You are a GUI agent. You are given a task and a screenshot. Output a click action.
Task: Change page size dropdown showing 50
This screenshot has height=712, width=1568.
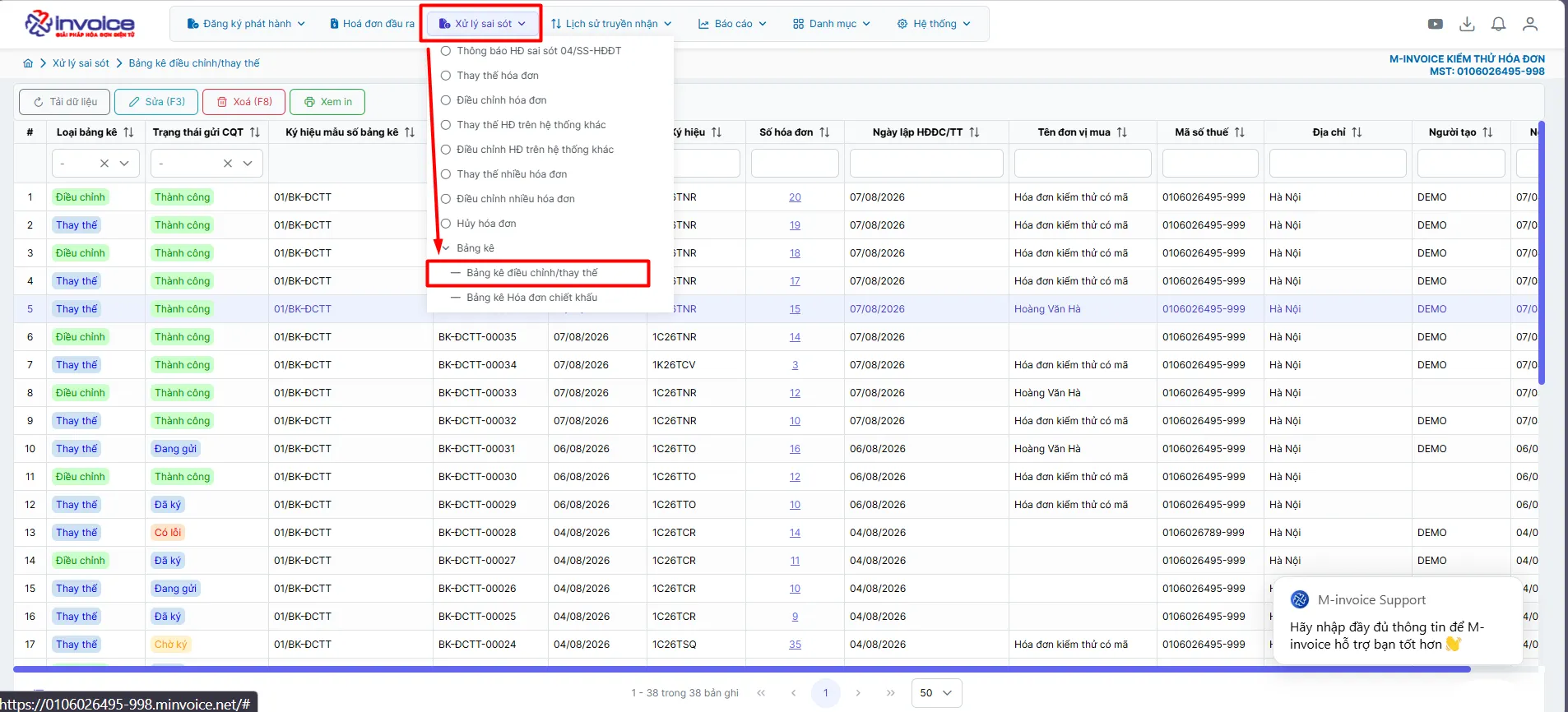(936, 693)
